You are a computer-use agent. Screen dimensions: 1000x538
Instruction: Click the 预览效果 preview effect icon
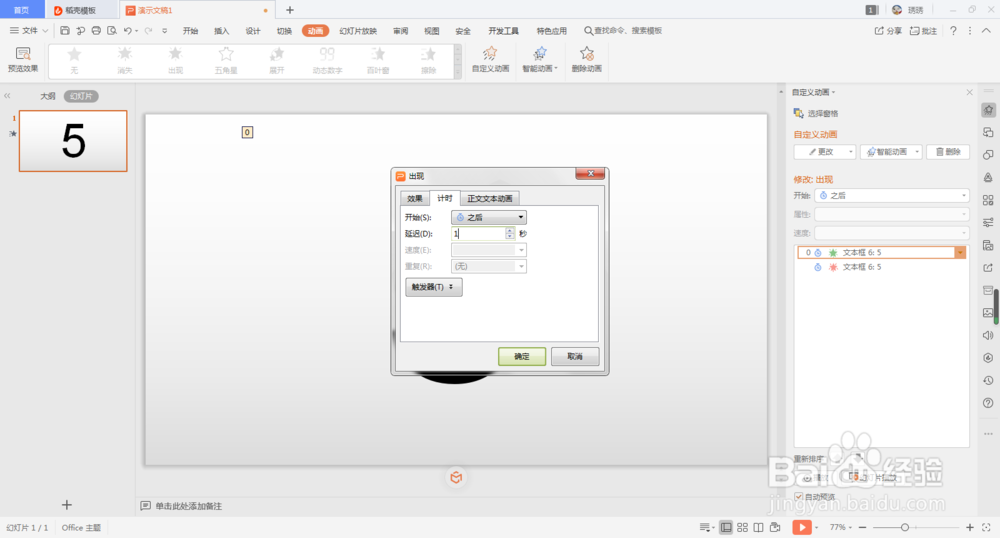click(x=23, y=54)
